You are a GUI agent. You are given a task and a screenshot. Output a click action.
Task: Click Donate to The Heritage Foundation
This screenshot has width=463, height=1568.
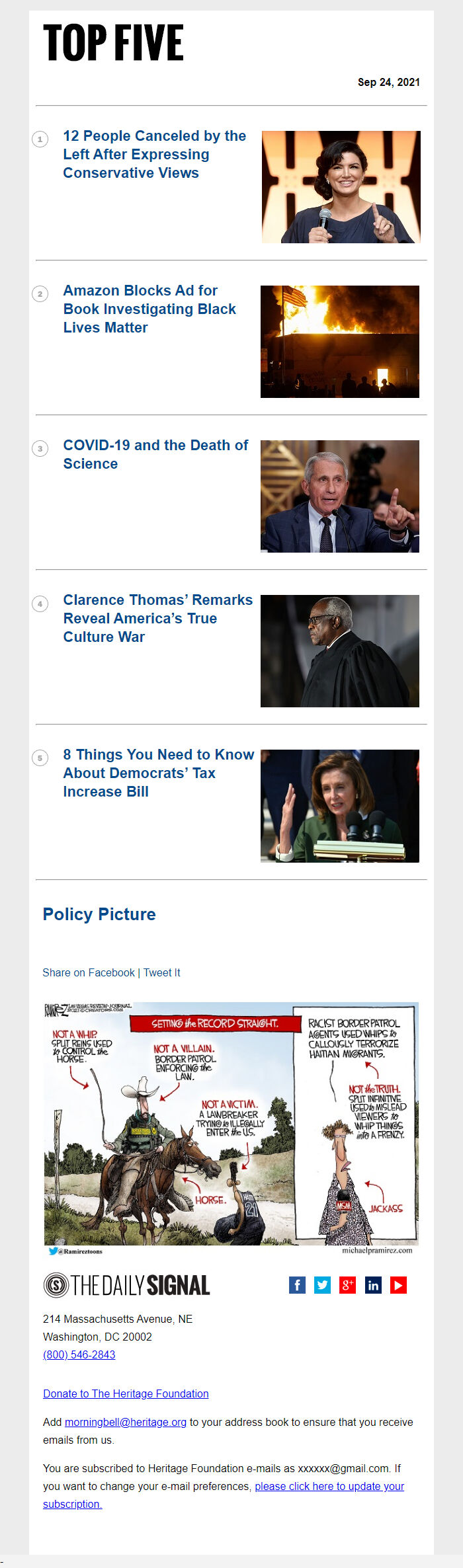[x=126, y=1393]
